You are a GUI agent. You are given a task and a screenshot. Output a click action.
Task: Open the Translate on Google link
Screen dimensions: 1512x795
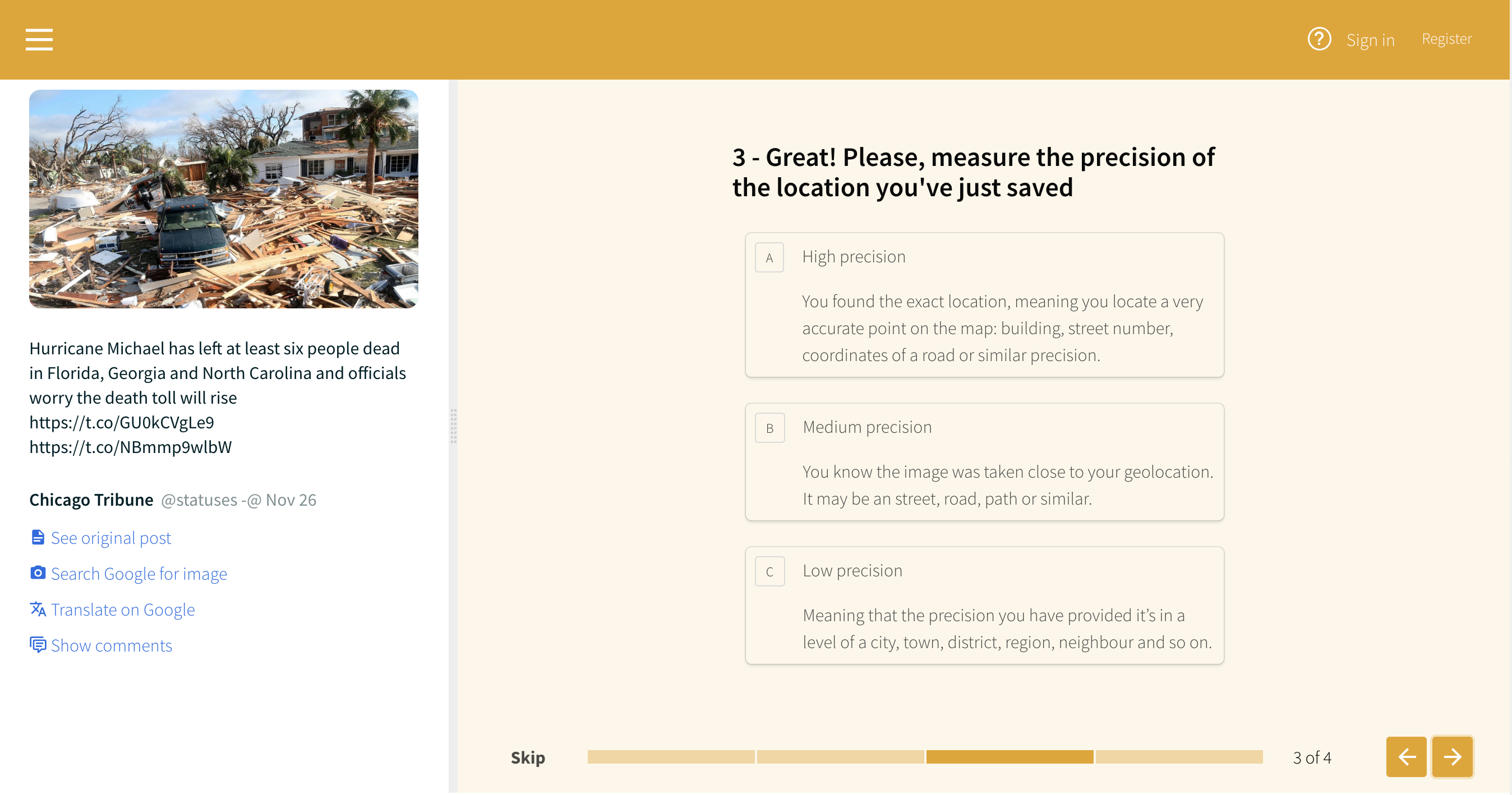click(x=123, y=609)
